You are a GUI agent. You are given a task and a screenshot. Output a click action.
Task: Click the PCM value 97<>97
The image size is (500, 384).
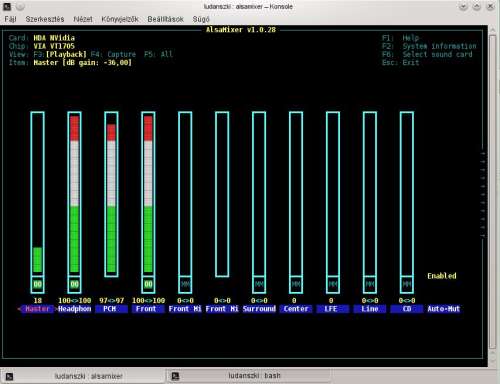111,301
